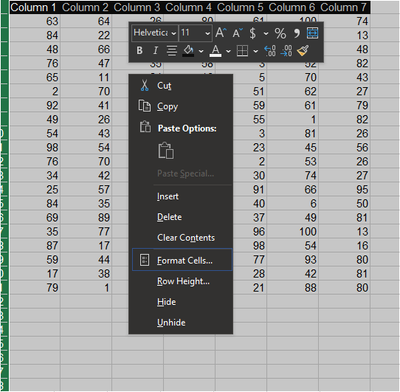Apply Percent Style format
The image size is (400, 392).
click(280, 33)
